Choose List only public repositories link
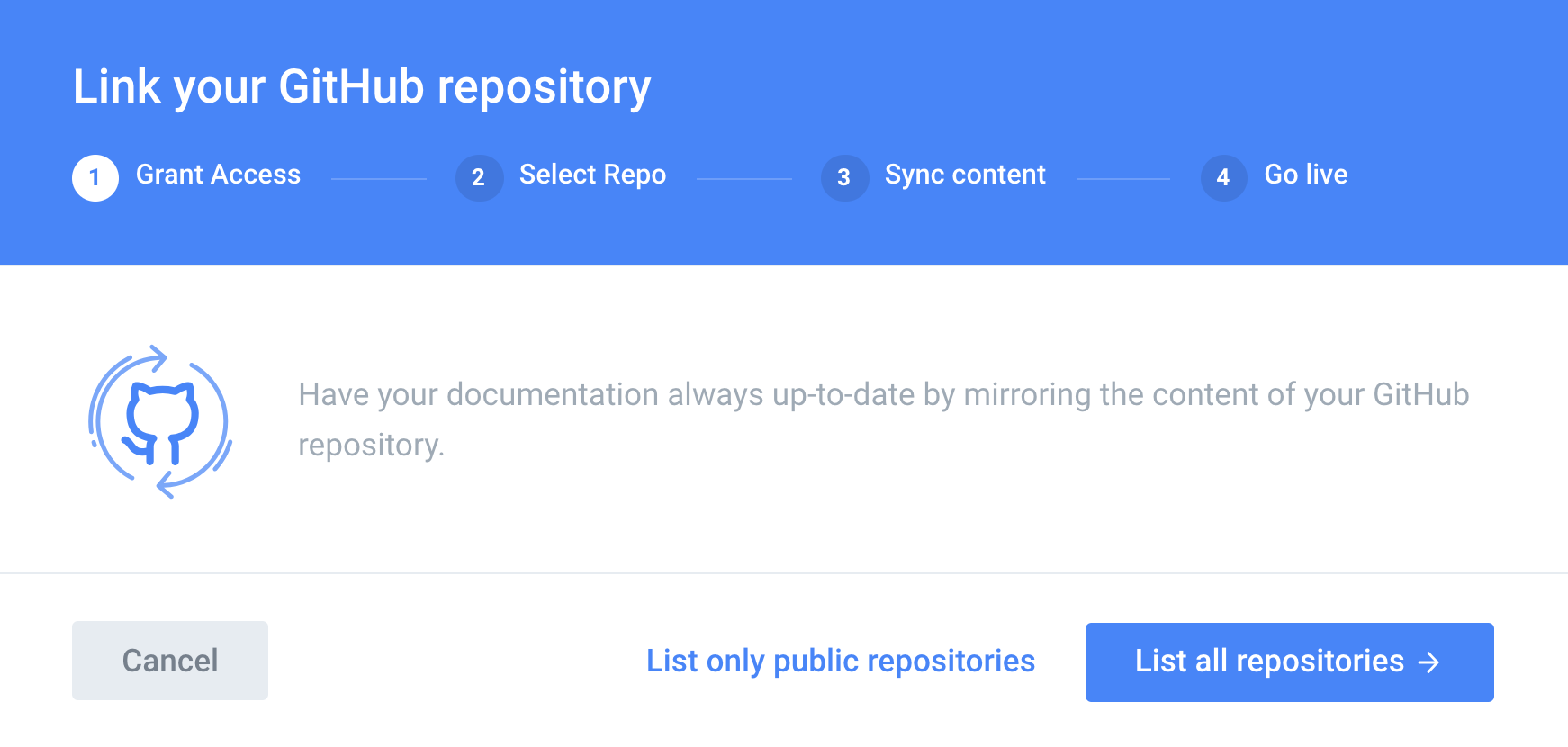 841,661
